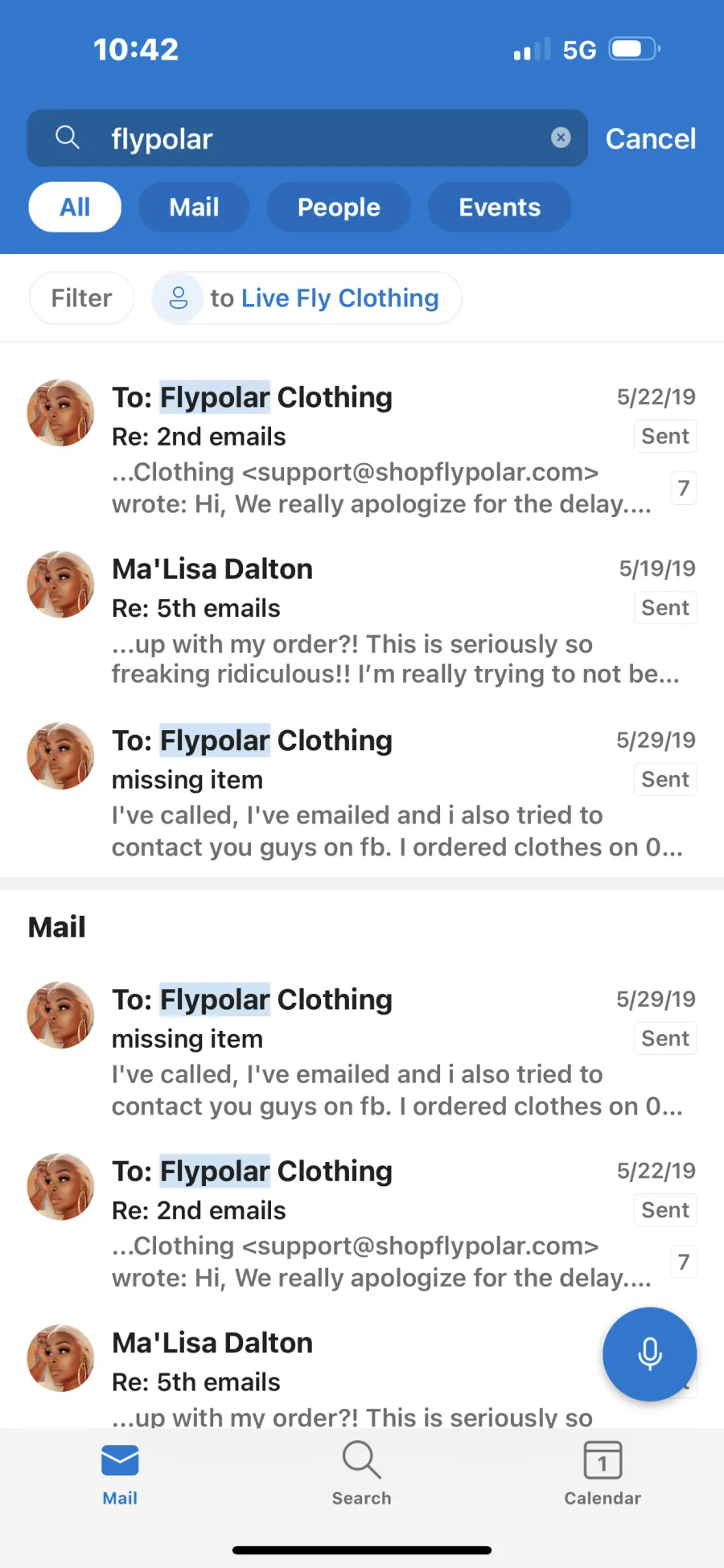Open top 'missing item' email from 5/29/19
The width and height of the screenshot is (724, 1568).
(x=362, y=792)
